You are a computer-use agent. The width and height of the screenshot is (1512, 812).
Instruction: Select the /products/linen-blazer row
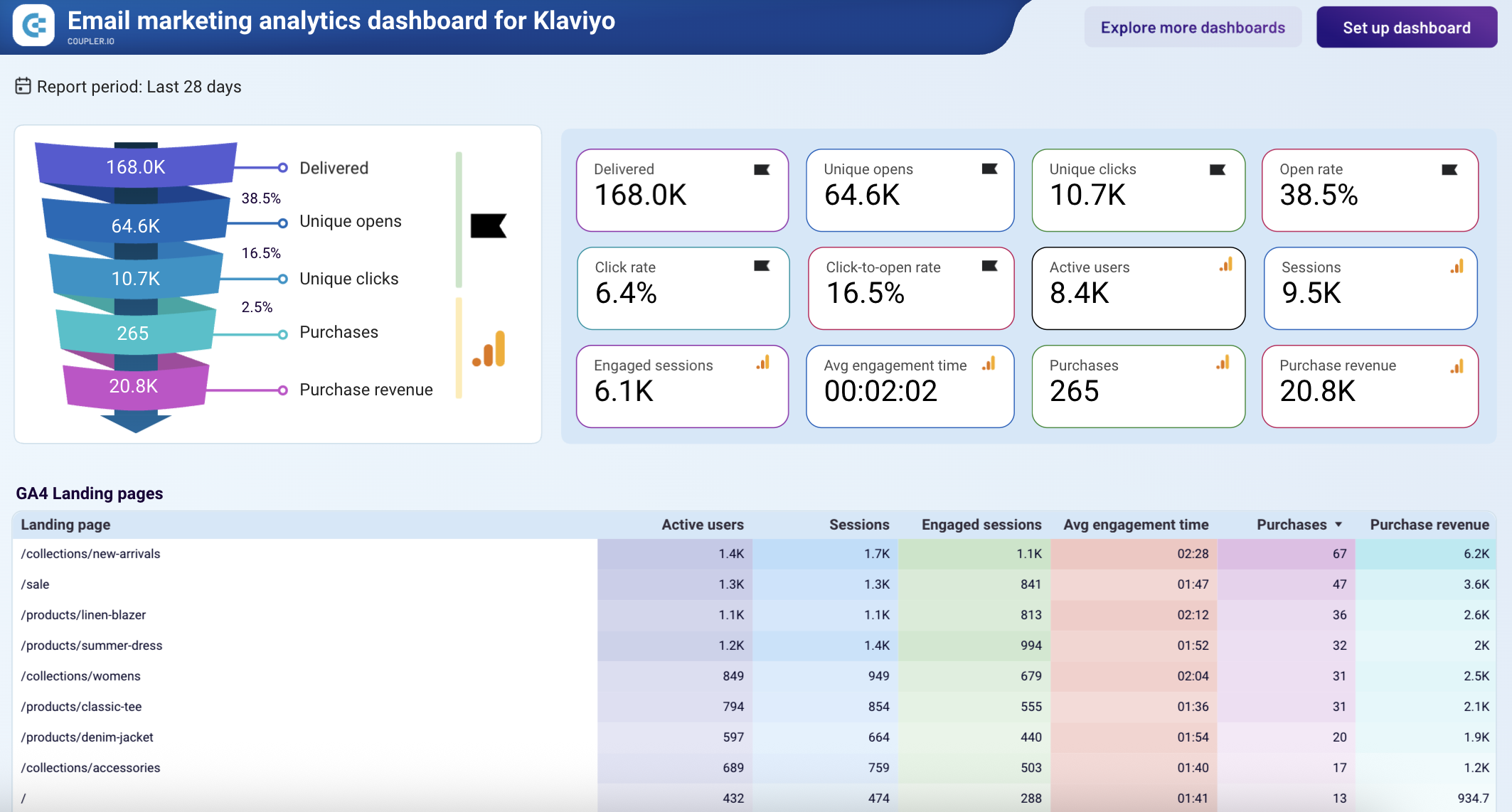point(754,615)
